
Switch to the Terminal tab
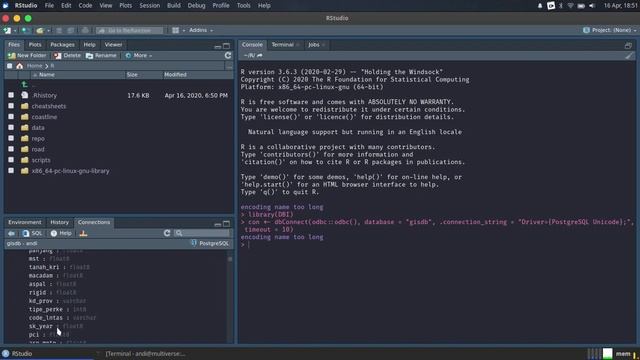[x=282, y=45]
